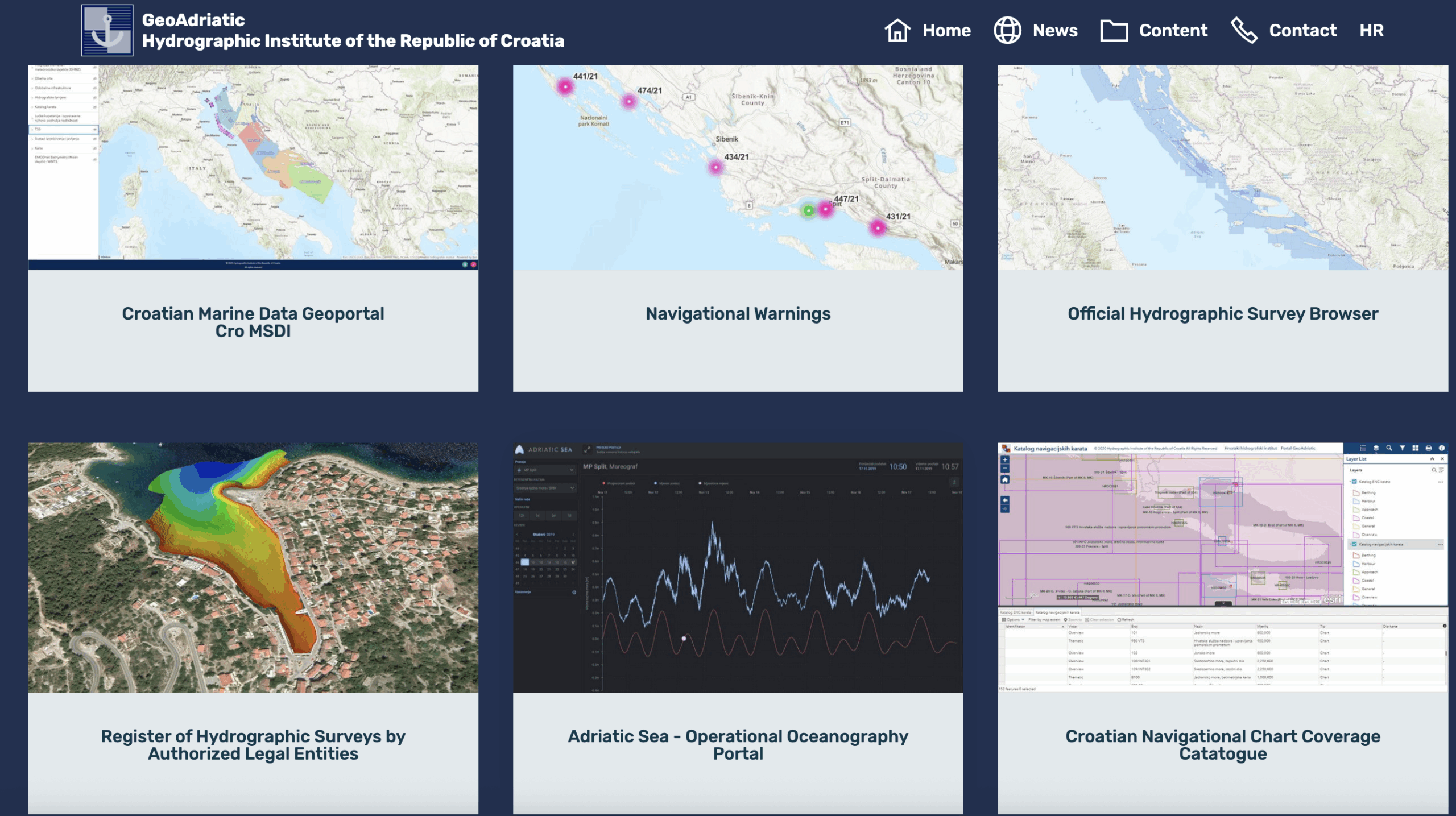Open the Contact menu item
Screen dimensions: 1456x816
point(1302,30)
